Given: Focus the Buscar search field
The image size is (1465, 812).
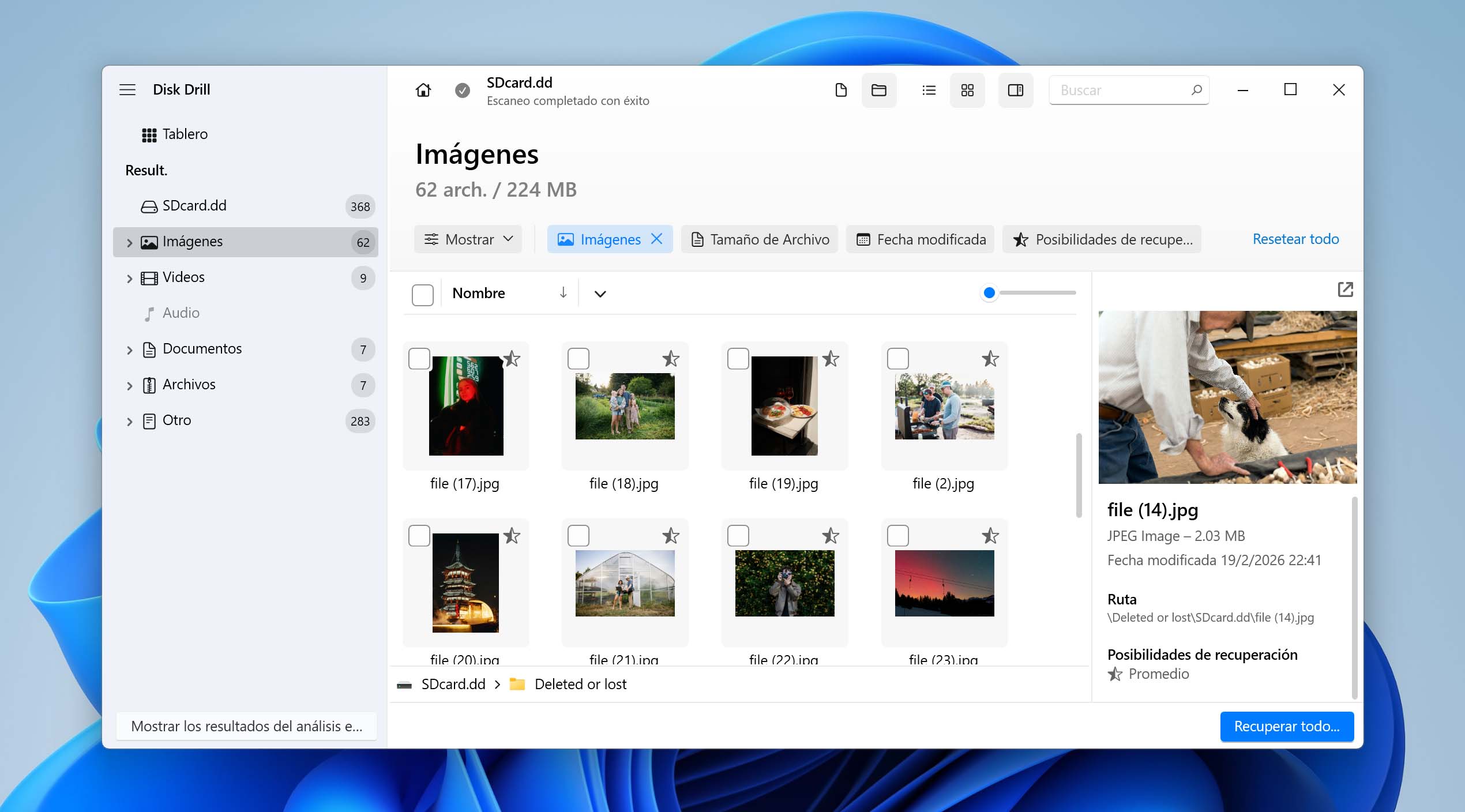Looking at the screenshot, I should point(1128,90).
